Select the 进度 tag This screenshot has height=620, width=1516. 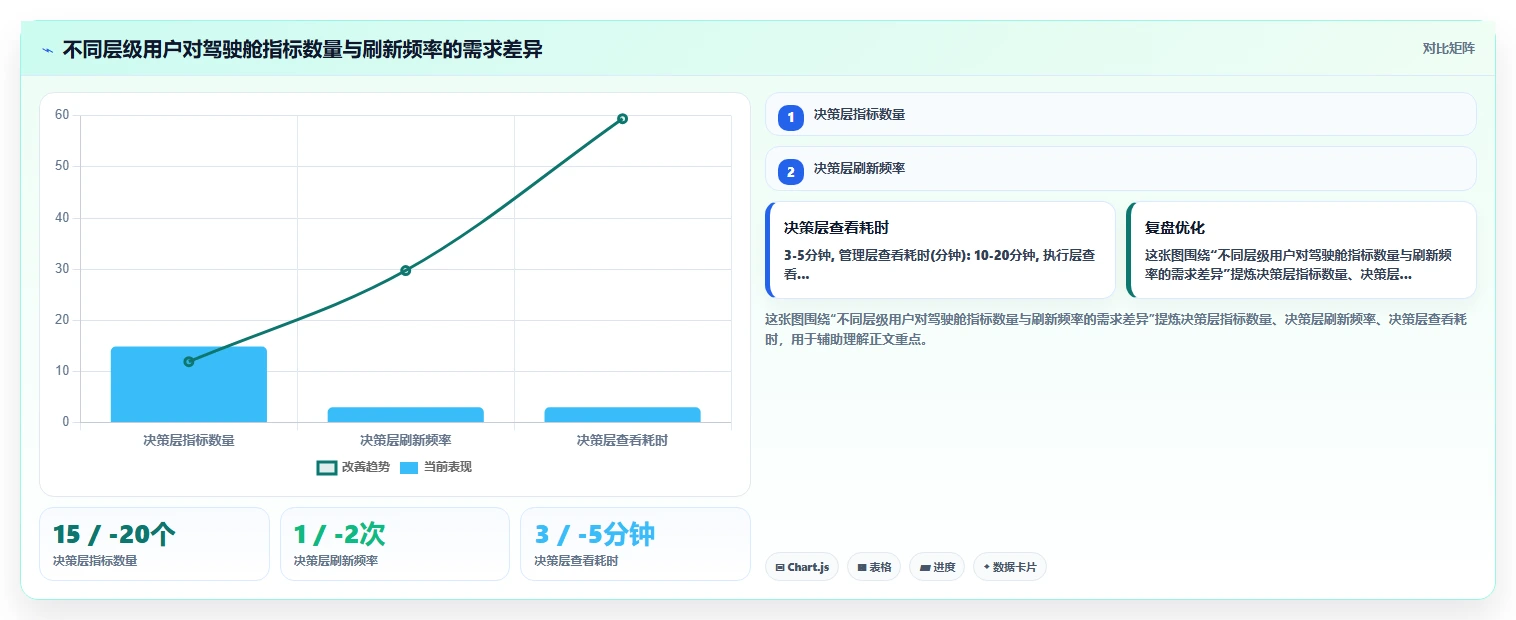937,567
